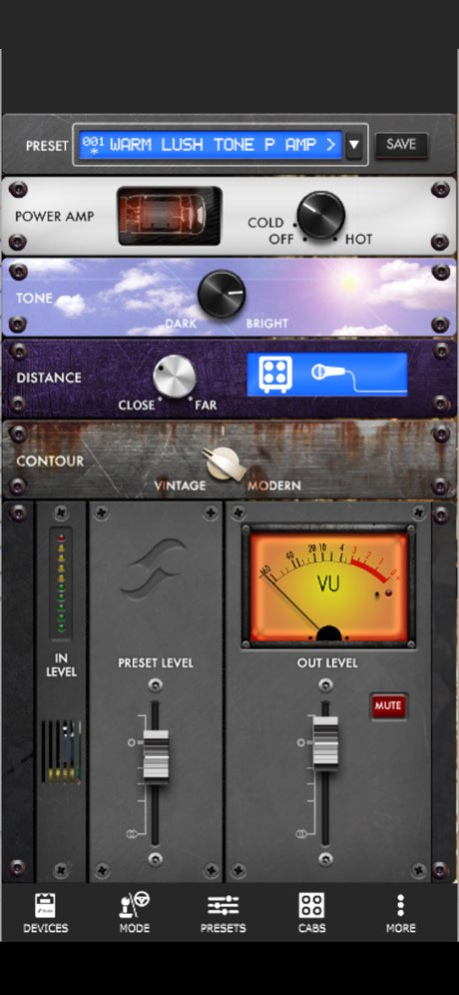Click the COLD label on the power amp

point(265,223)
